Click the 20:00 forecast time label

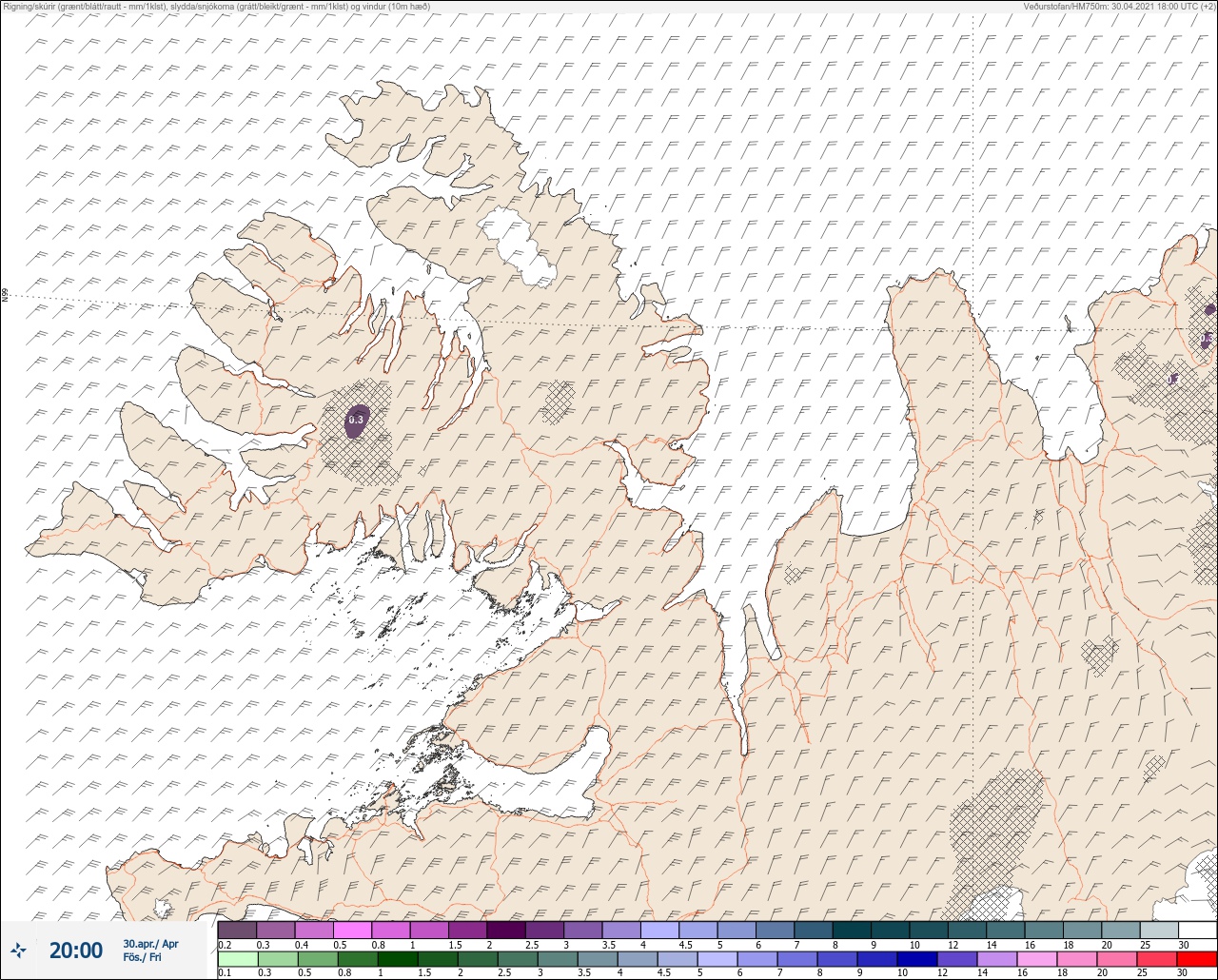(x=76, y=950)
